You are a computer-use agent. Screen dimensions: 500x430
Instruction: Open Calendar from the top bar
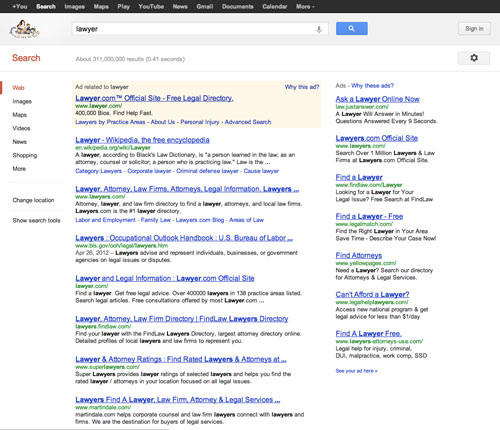[x=275, y=6]
